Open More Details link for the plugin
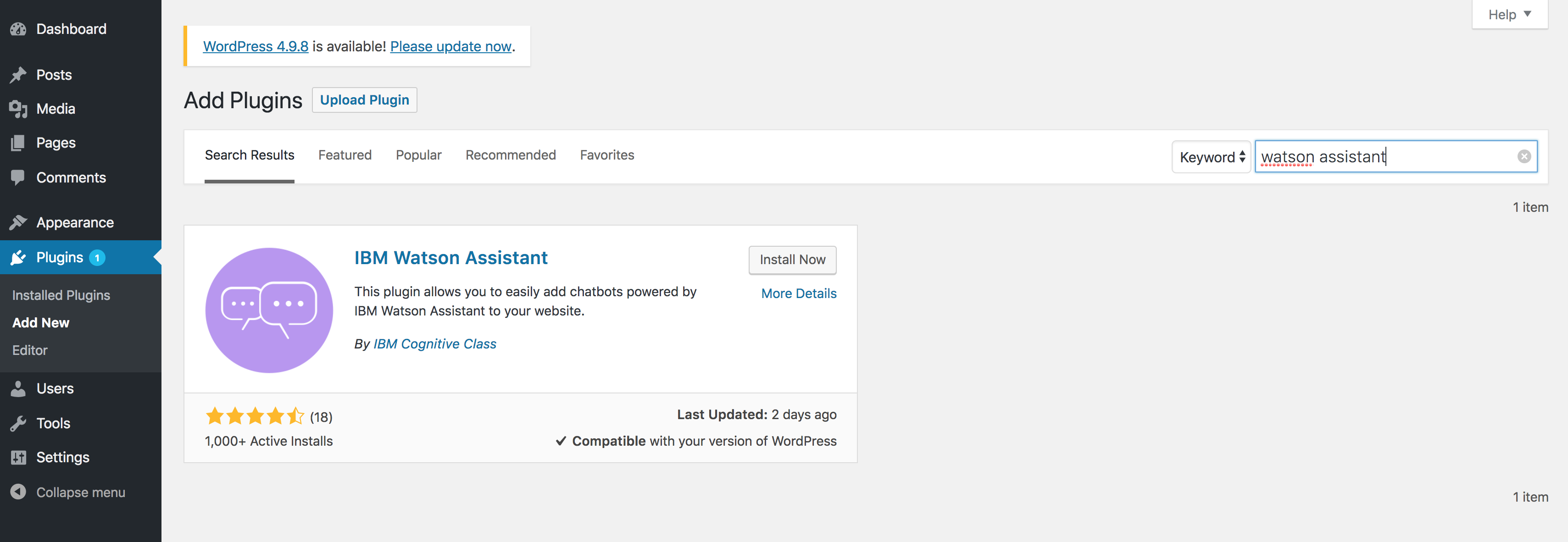This screenshot has height=542, width=1568. pyautogui.click(x=799, y=293)
